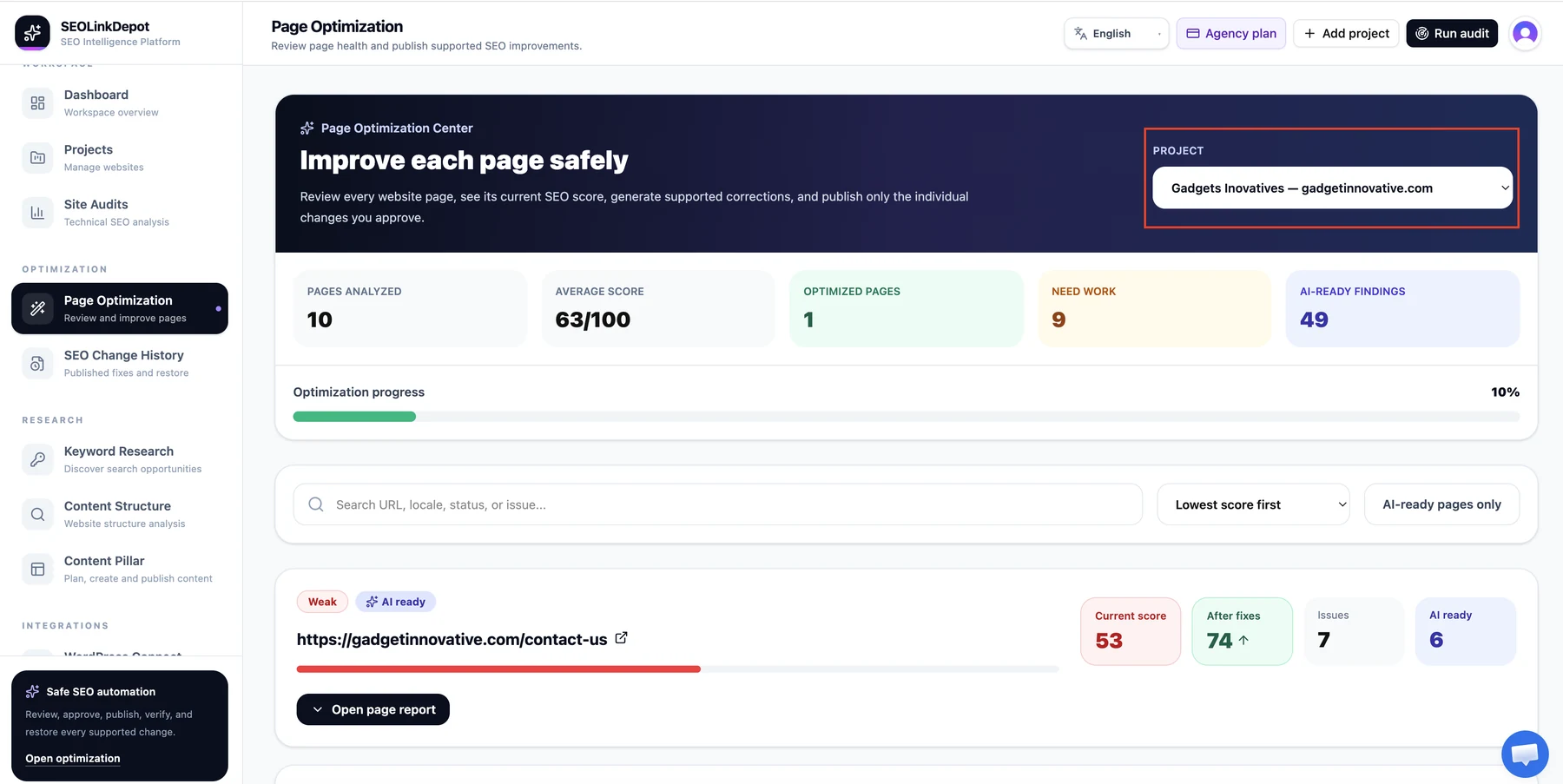The height and width of the screenshot is (784, 1563).
Task: Click the SEO Change History icon
Action: (x=37, y=363)
